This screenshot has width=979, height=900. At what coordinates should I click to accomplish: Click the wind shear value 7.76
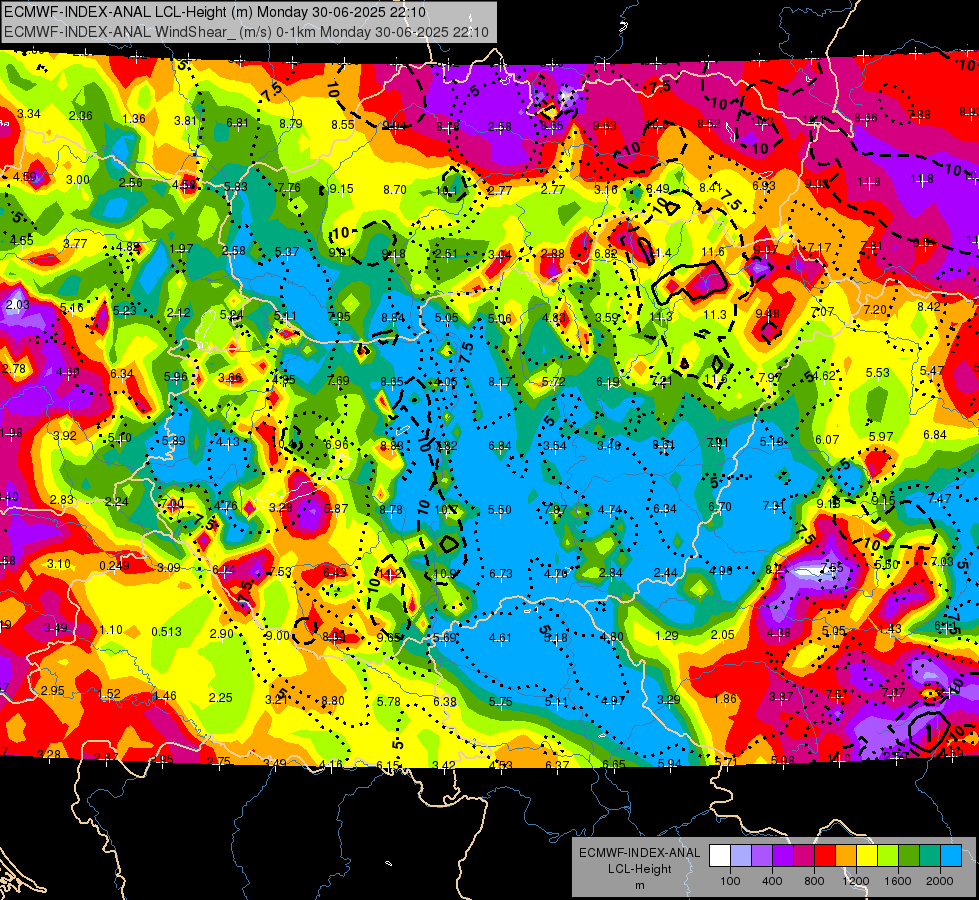coord(289,187)
